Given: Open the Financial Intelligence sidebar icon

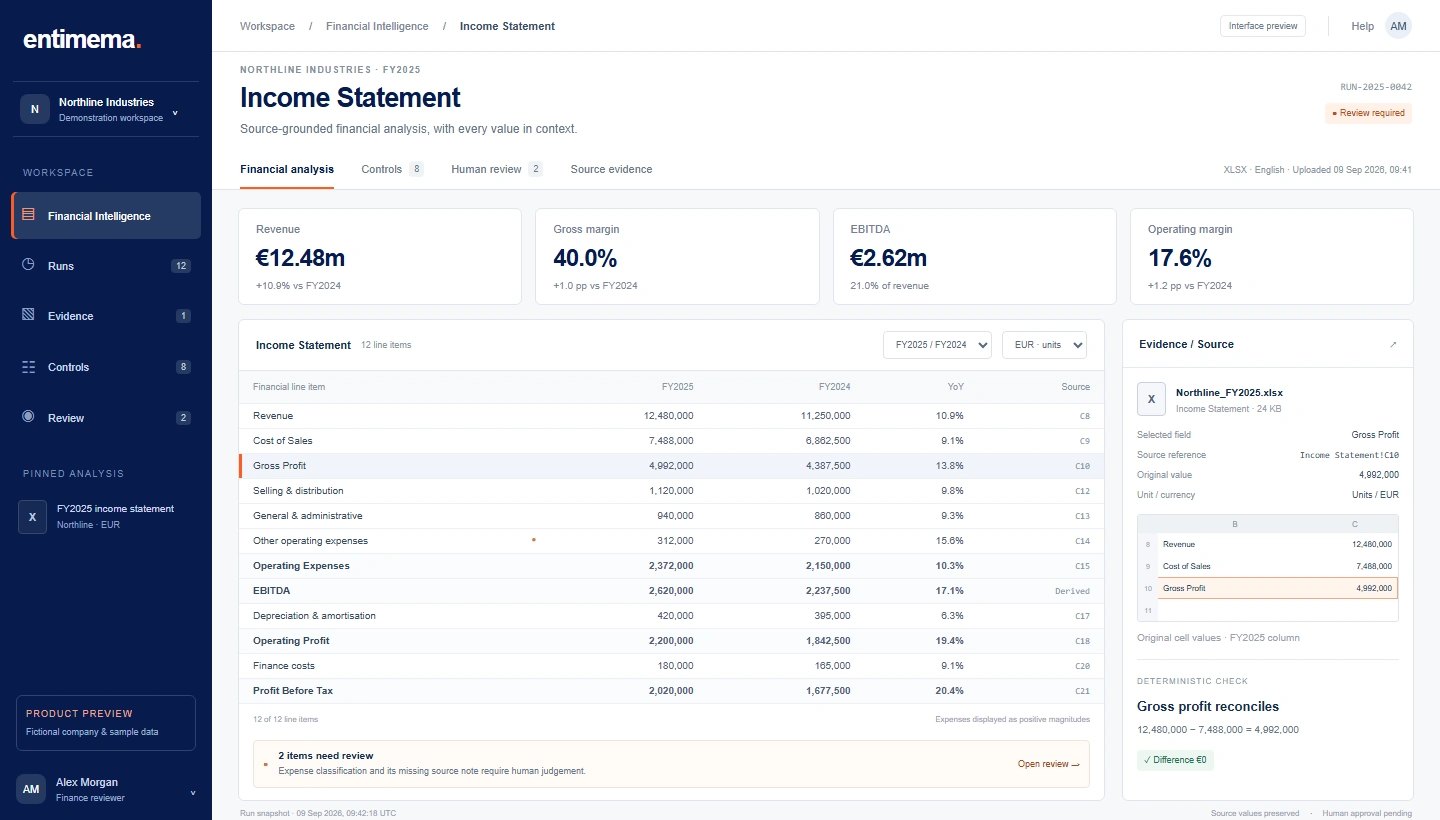Looking at the screenshot, I should click(x=28, y=215).
